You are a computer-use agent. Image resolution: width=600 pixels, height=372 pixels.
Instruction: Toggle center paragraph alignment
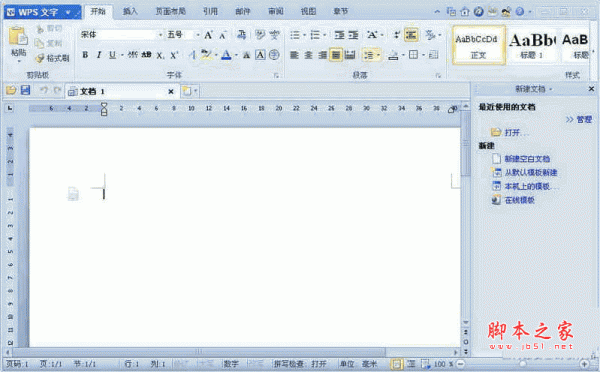[308, 55]
